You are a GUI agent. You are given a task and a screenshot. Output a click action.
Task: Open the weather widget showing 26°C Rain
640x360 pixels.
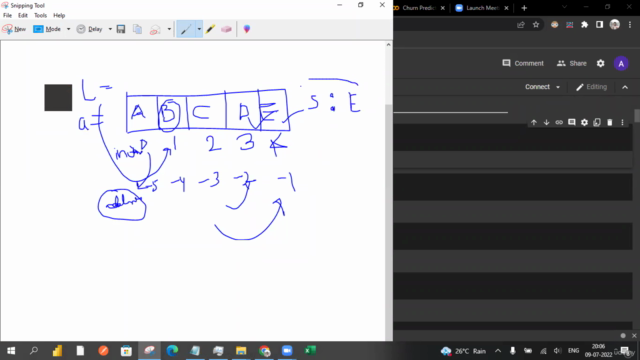point(464,351)
